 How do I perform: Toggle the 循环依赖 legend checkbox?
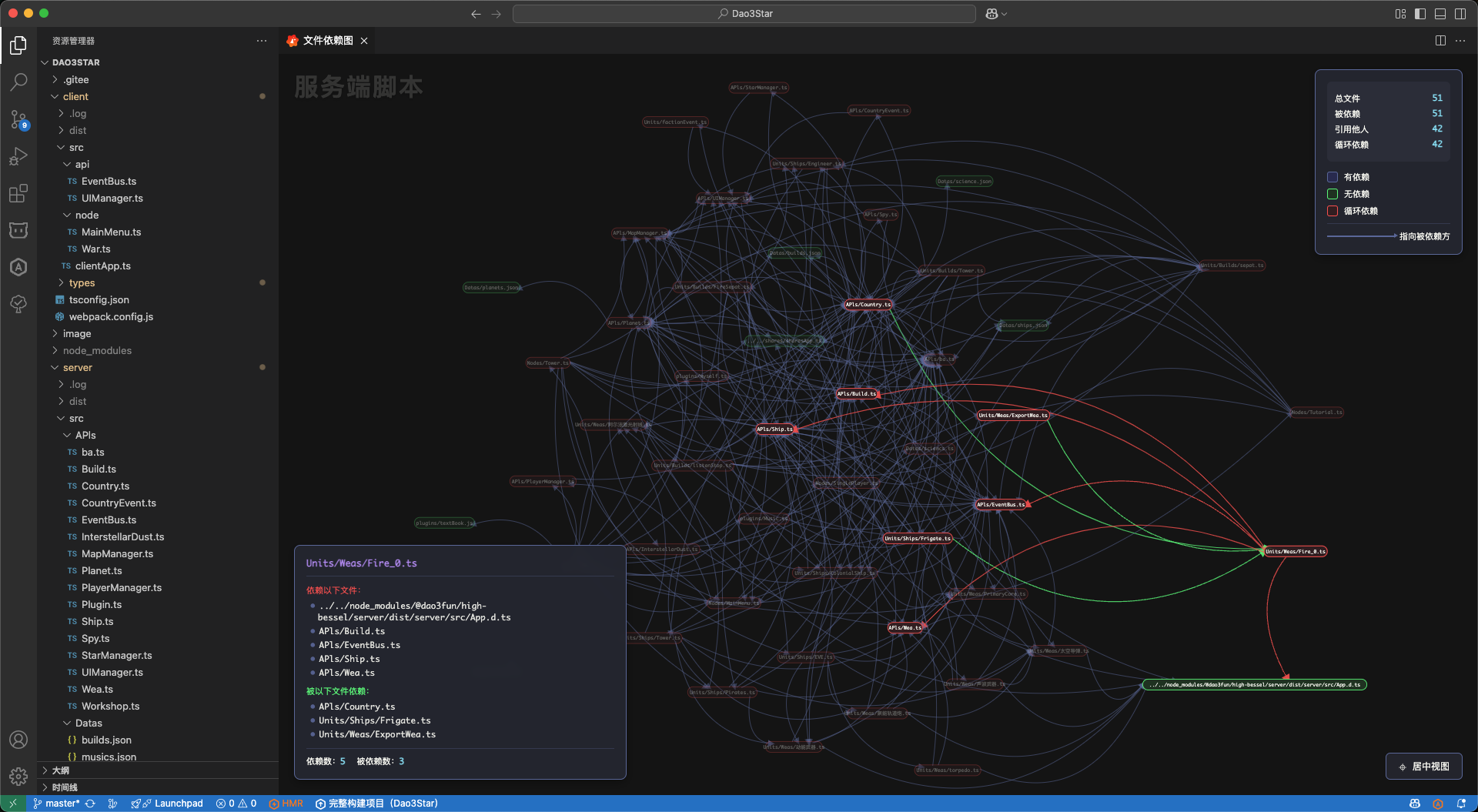(x=1333, y=211)
